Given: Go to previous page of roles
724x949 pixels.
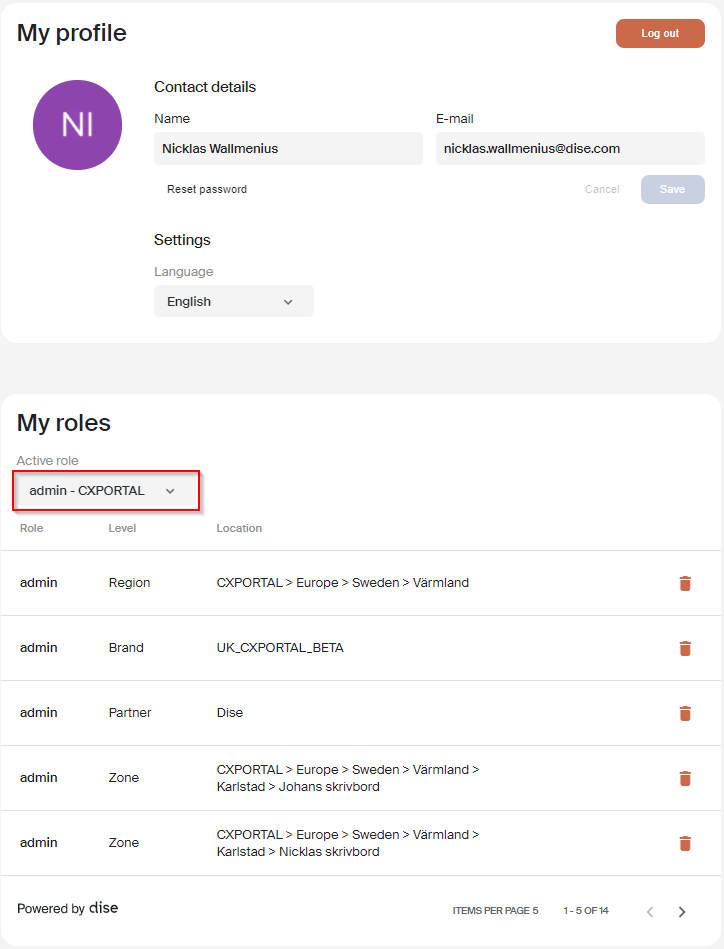Looking at the screenshot, I should coord(650,911).
